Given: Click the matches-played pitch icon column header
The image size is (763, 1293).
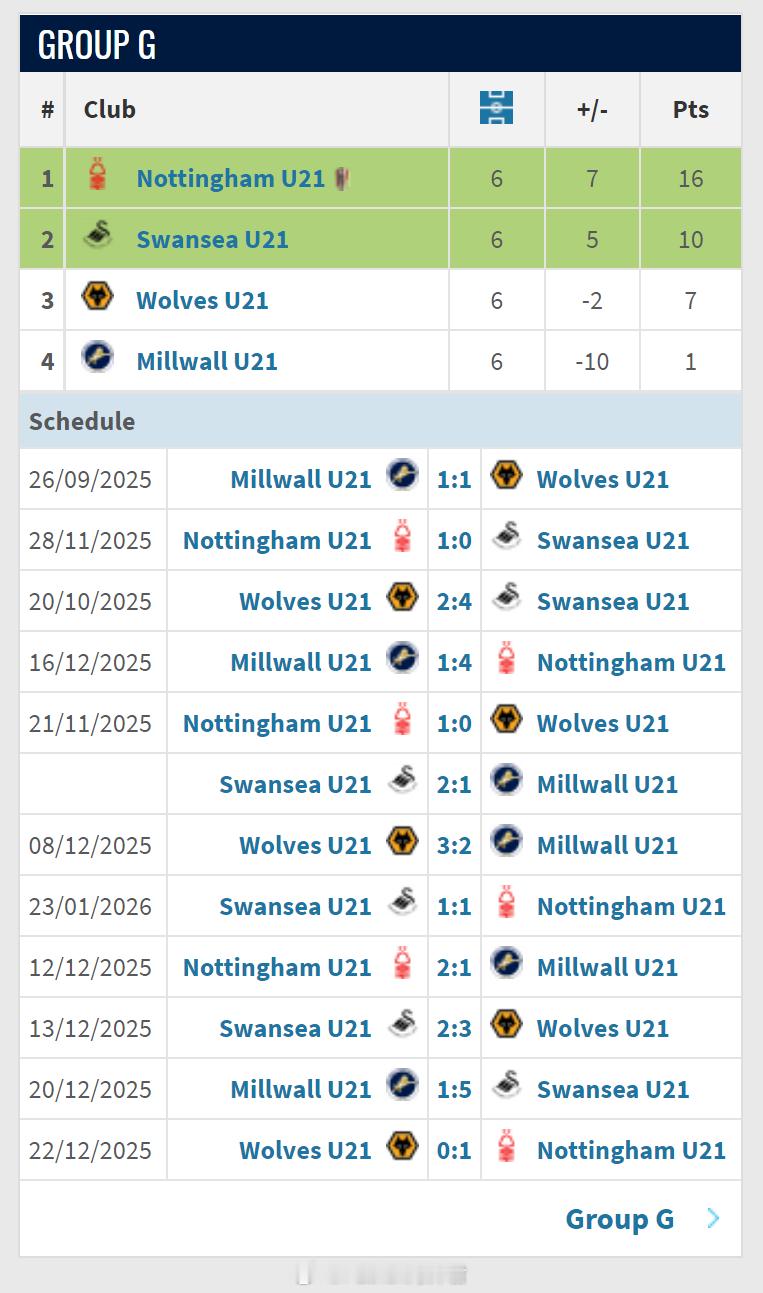Looking at the screenshot, I should 496,107.
